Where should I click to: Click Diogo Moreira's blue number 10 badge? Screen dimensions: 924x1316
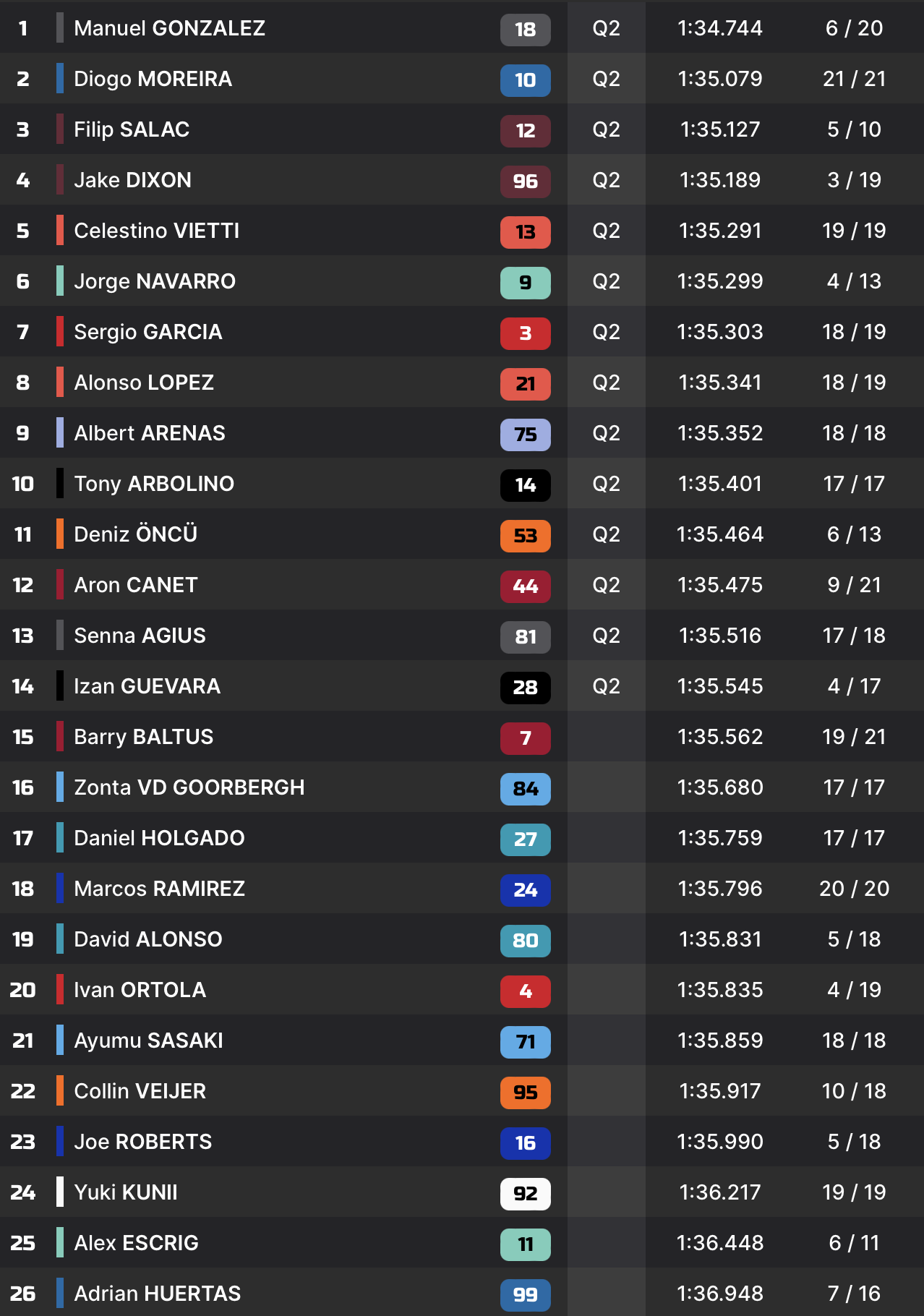click(525, 80)
